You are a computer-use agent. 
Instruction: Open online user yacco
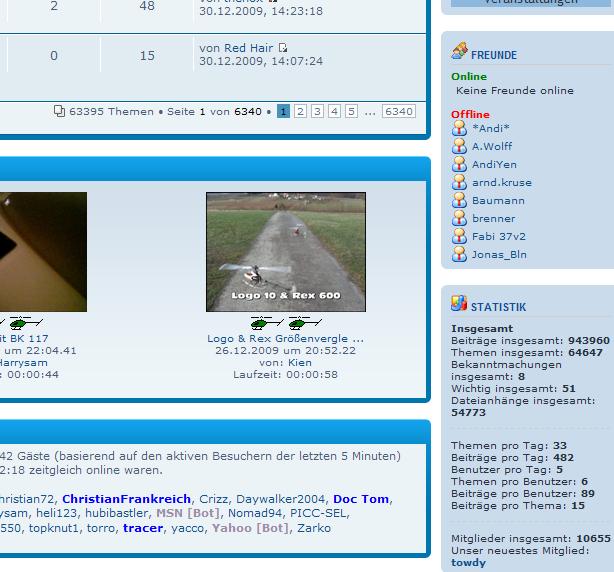tap(187, 528)
